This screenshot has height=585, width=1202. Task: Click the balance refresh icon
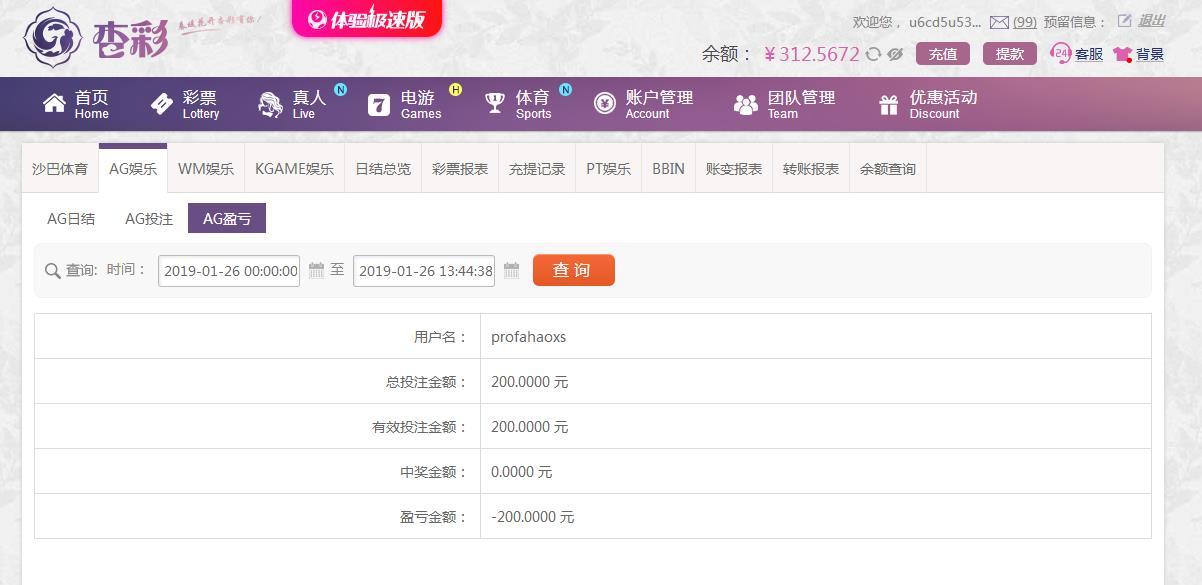[873, 54]
